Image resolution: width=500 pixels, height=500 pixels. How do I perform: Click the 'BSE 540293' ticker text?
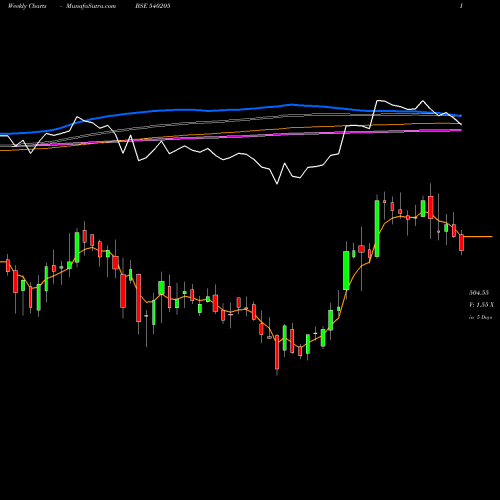153,6
